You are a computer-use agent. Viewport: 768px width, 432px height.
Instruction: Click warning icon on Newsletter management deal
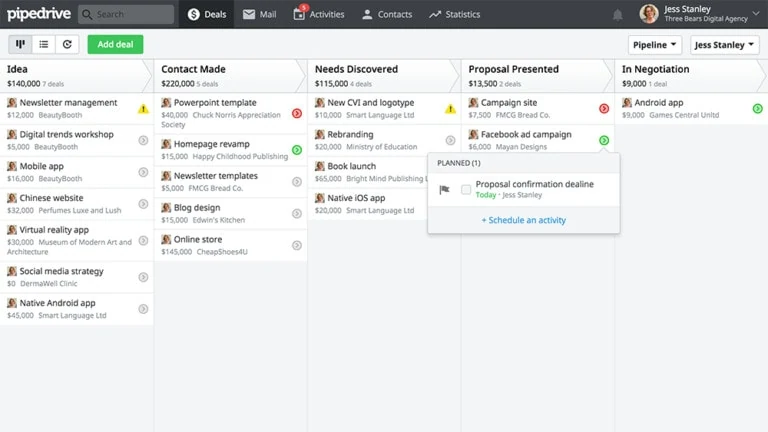point(143,109)
